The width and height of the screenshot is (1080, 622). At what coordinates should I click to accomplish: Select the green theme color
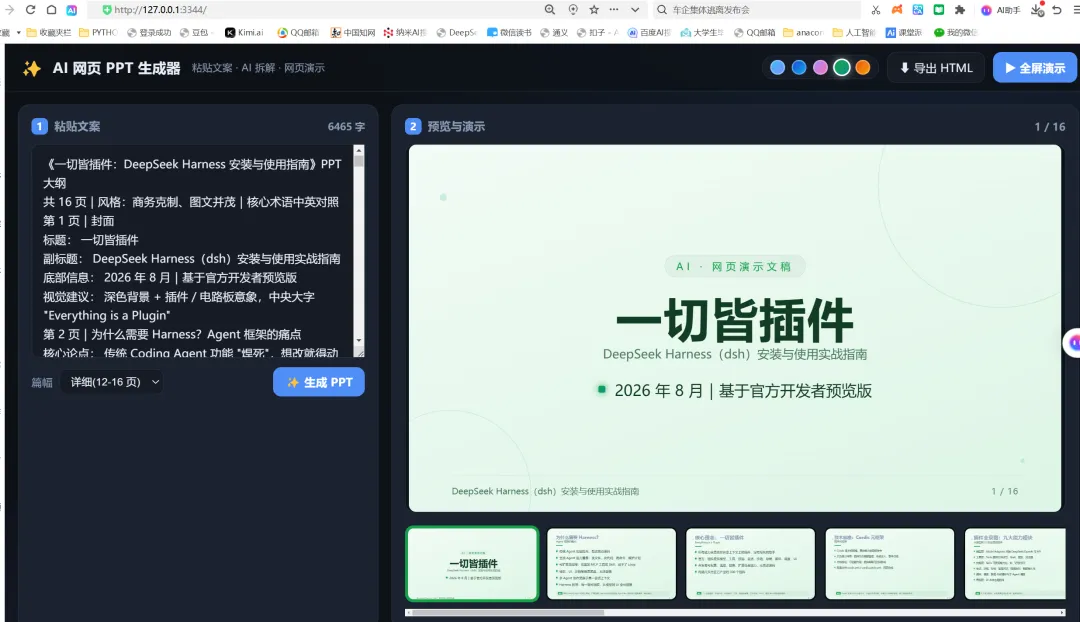[x=842, y=68]
